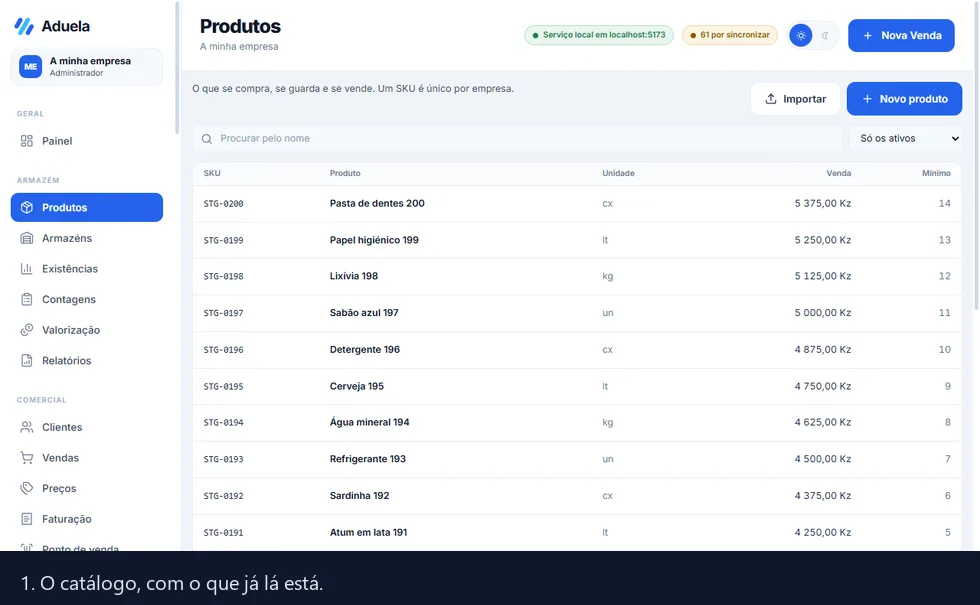Click the Preços tag icon

pyautogui.click(x=26, y=489)
